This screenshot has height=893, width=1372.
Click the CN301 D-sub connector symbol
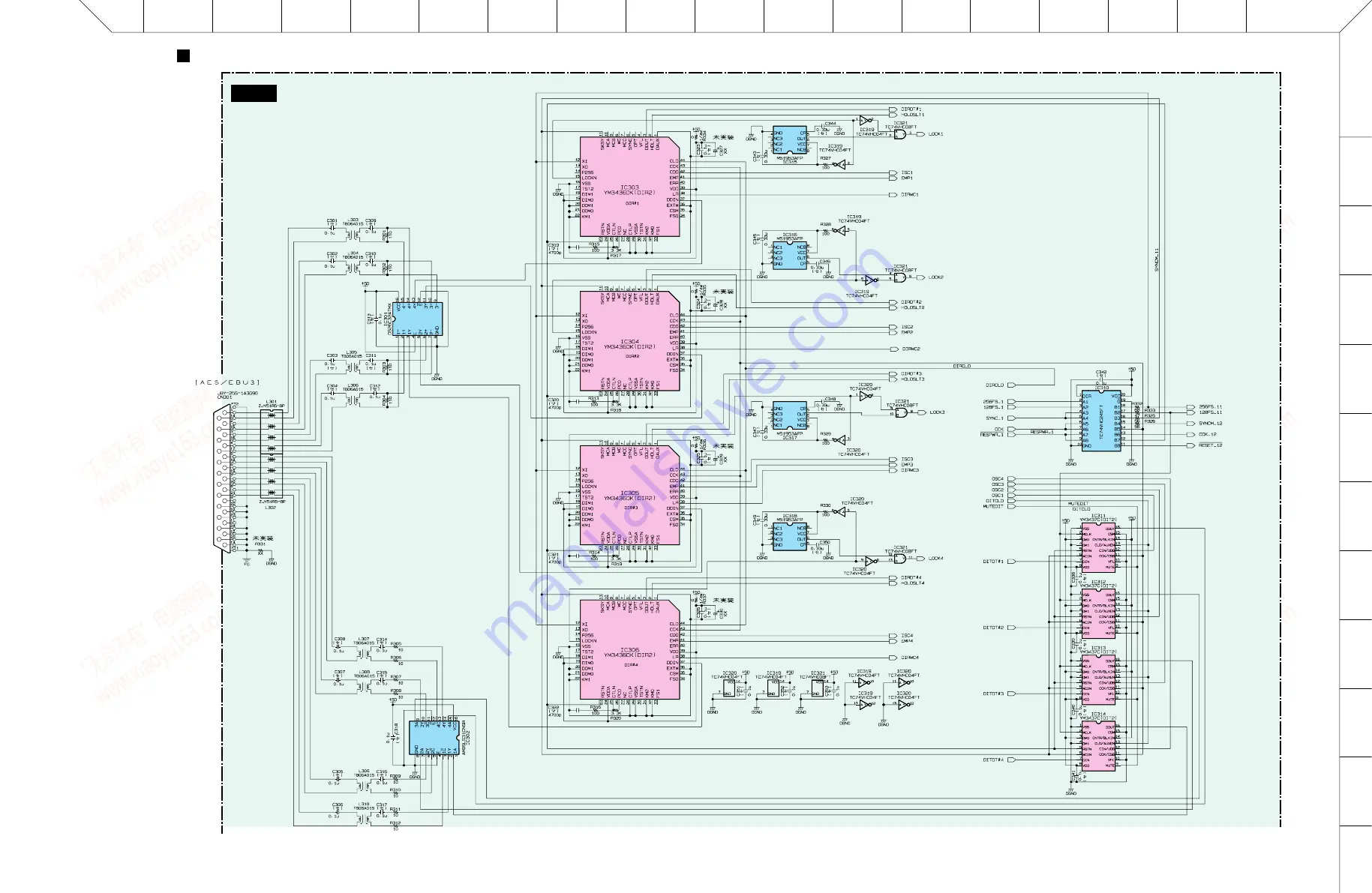[x=223, y=479]
